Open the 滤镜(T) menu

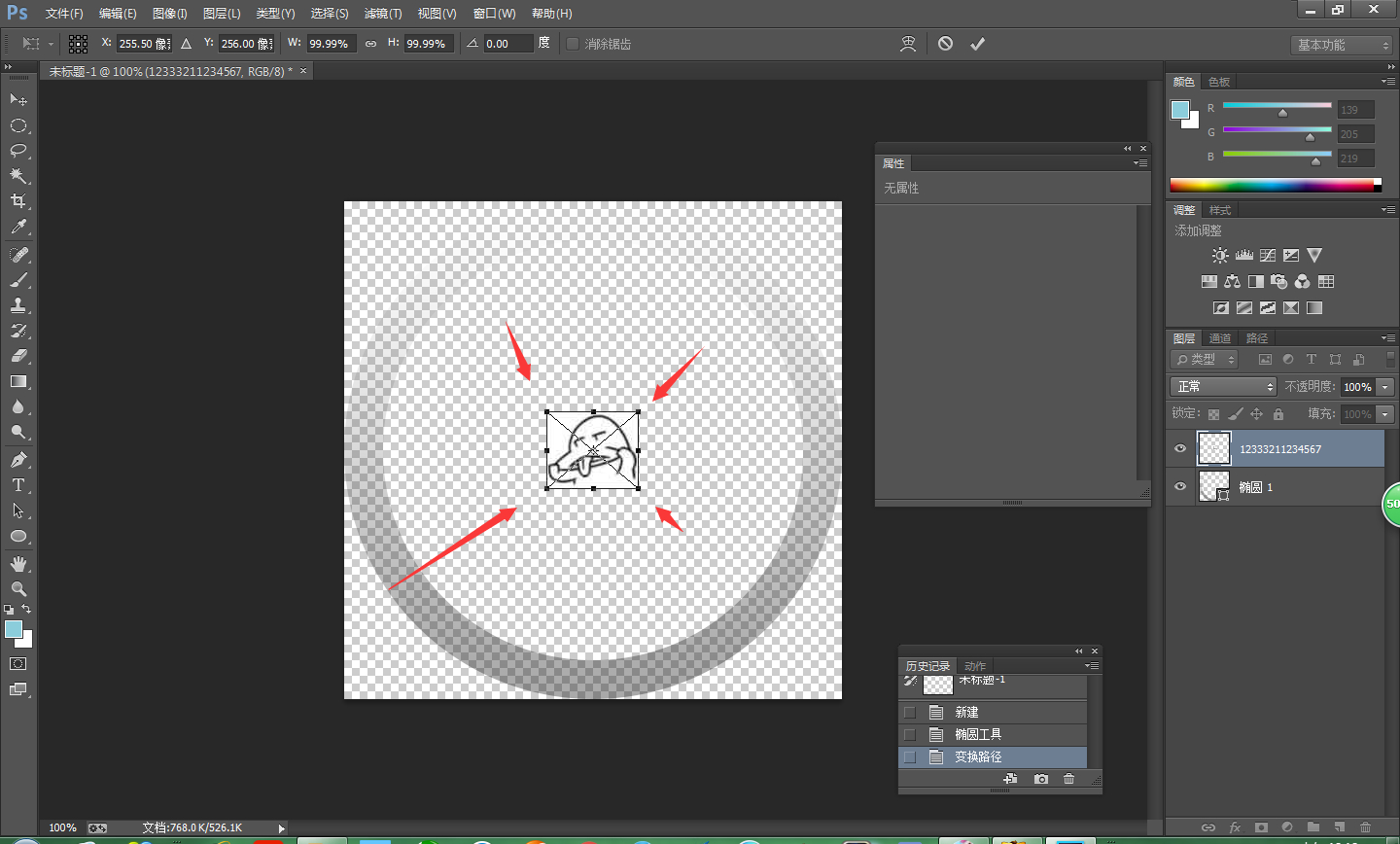coord(382,14)
